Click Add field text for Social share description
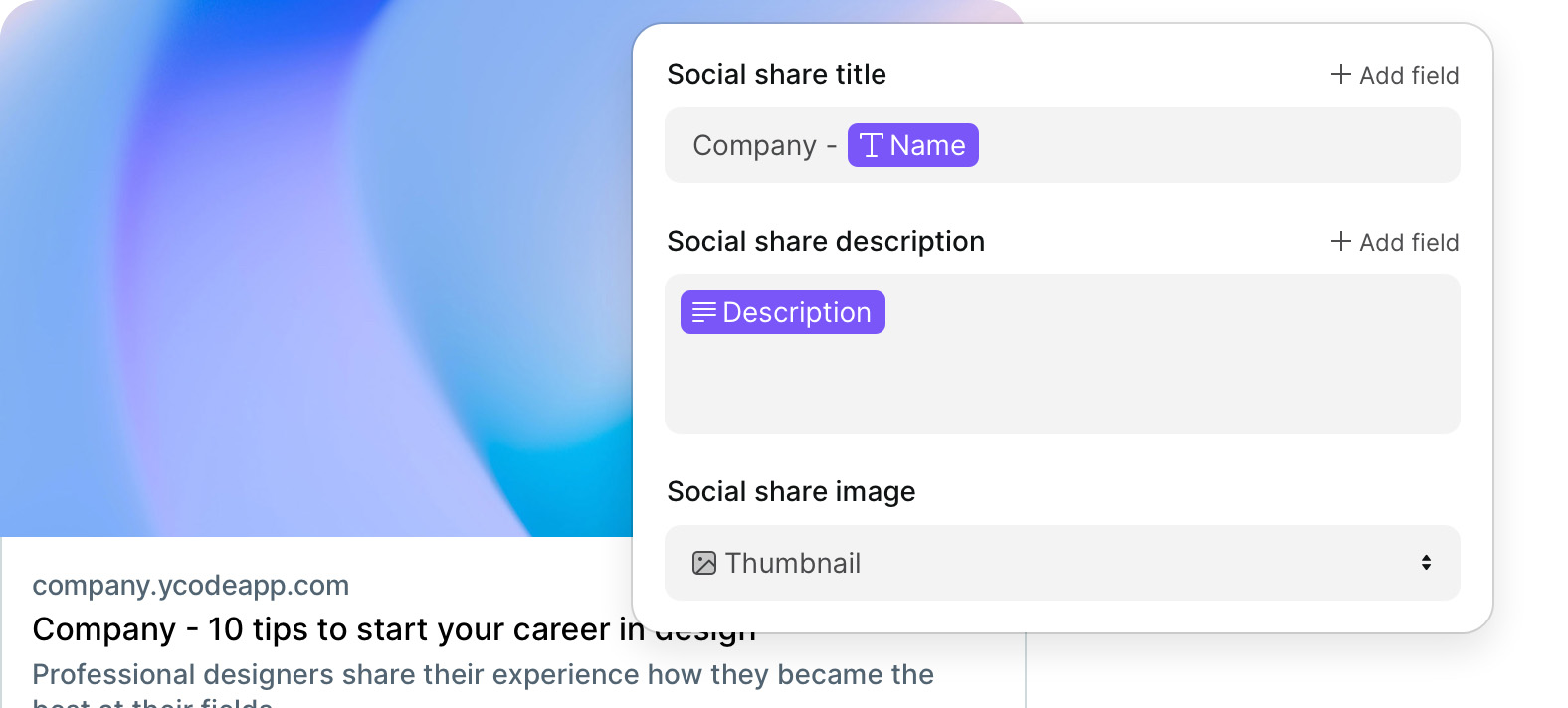The image size is (1568, 708). coord(1409,242)
